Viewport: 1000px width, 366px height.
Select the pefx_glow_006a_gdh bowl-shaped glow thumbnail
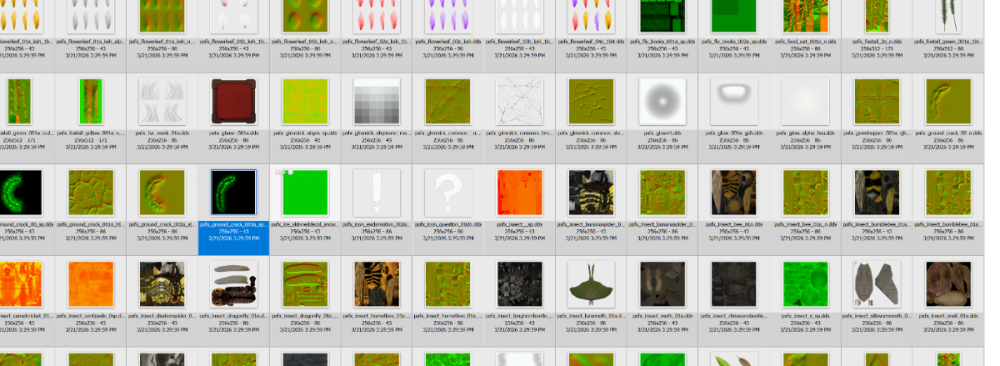click(733, 102)
